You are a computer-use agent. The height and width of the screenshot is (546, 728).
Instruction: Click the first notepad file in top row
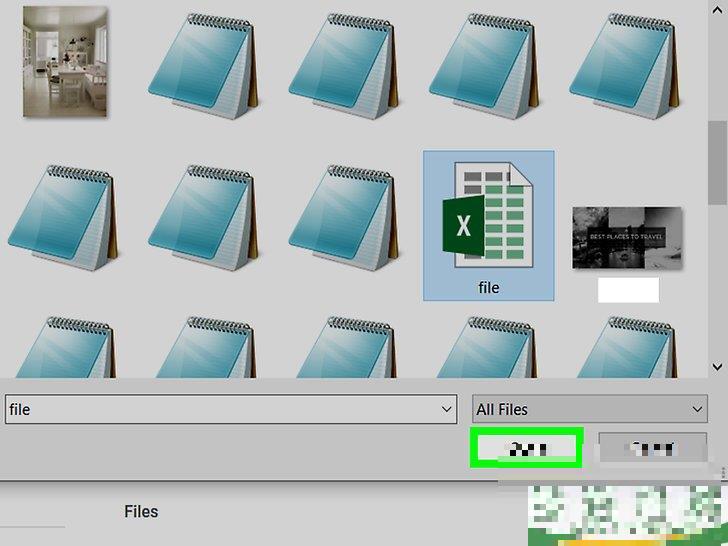pos(204,65)
